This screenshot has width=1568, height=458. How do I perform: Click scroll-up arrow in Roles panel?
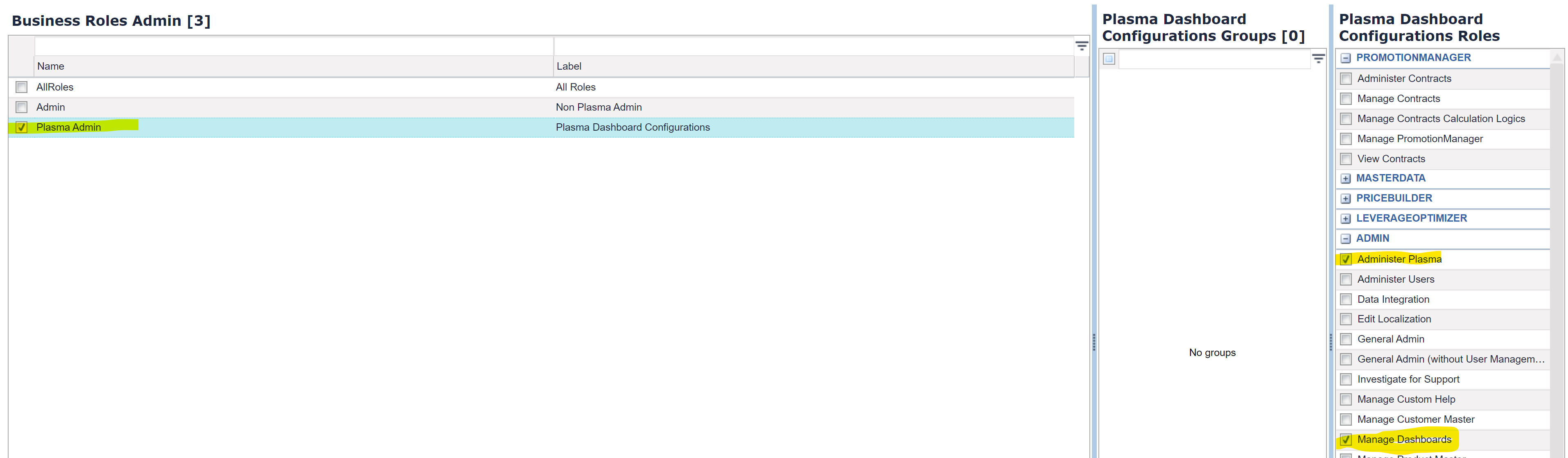[x=1557, y=57]
